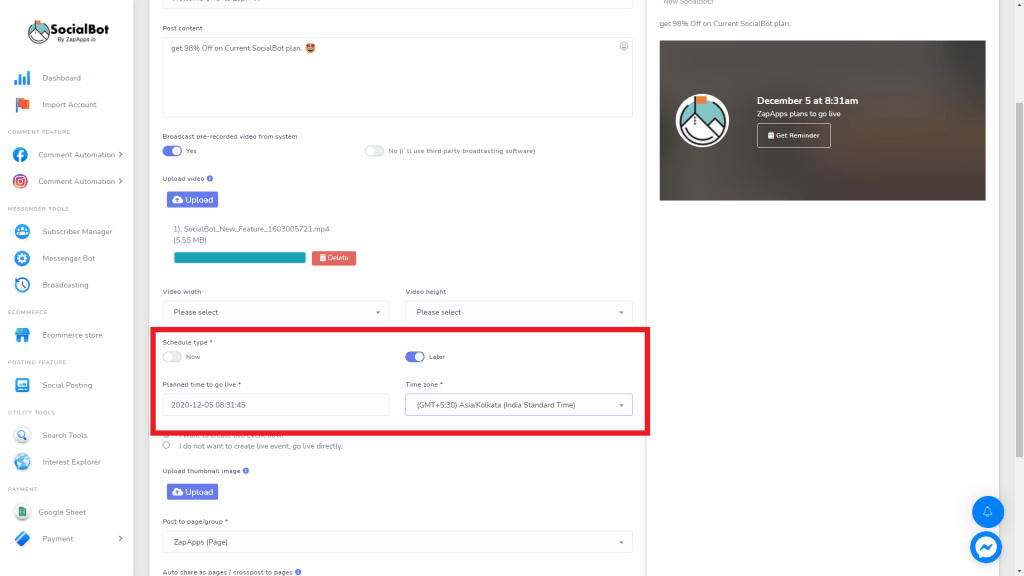Open Social Posting menu item
1024x576 pixels.
tap(67, 385)
